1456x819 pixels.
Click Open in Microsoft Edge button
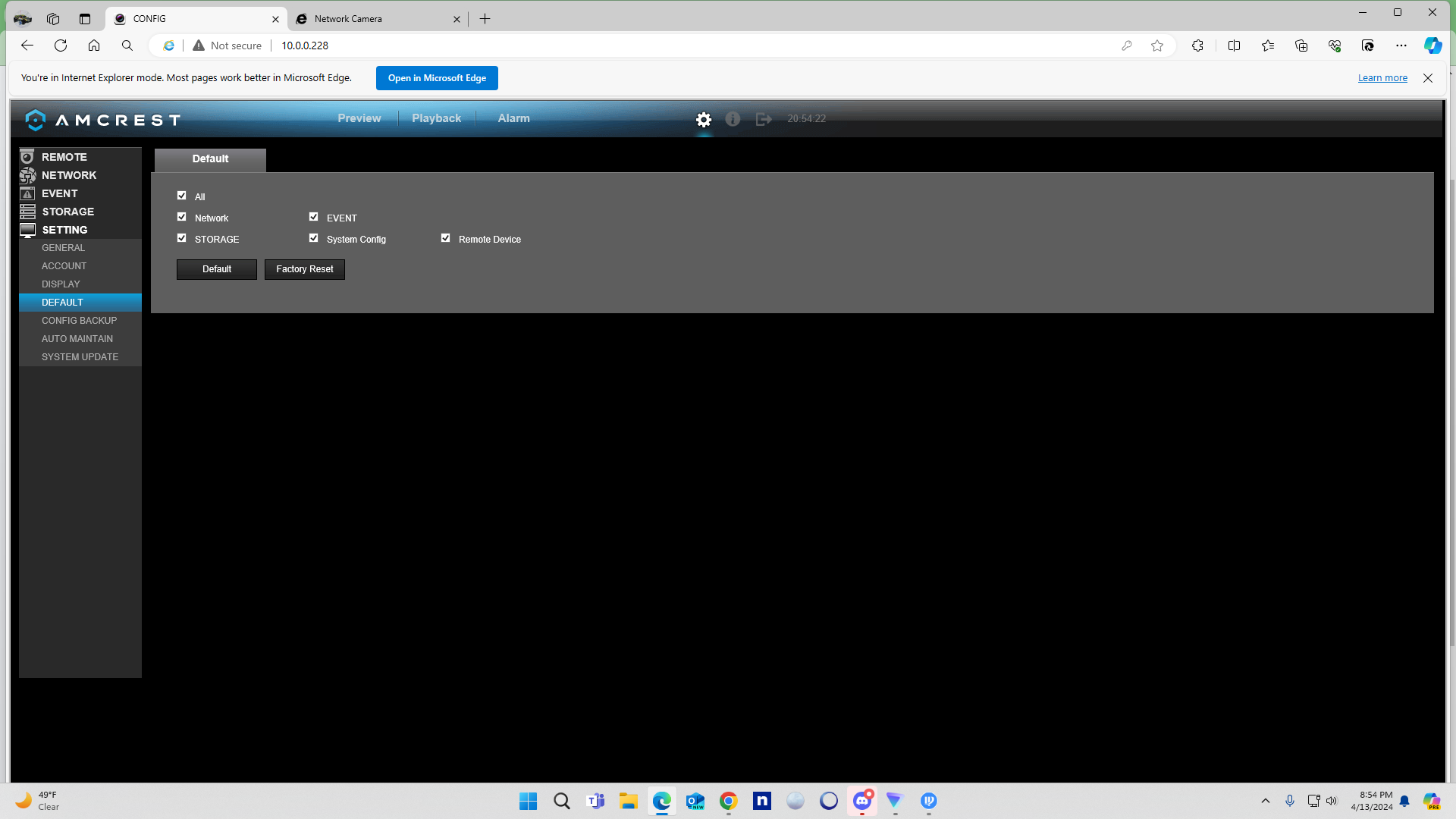(x=437, y=78)
